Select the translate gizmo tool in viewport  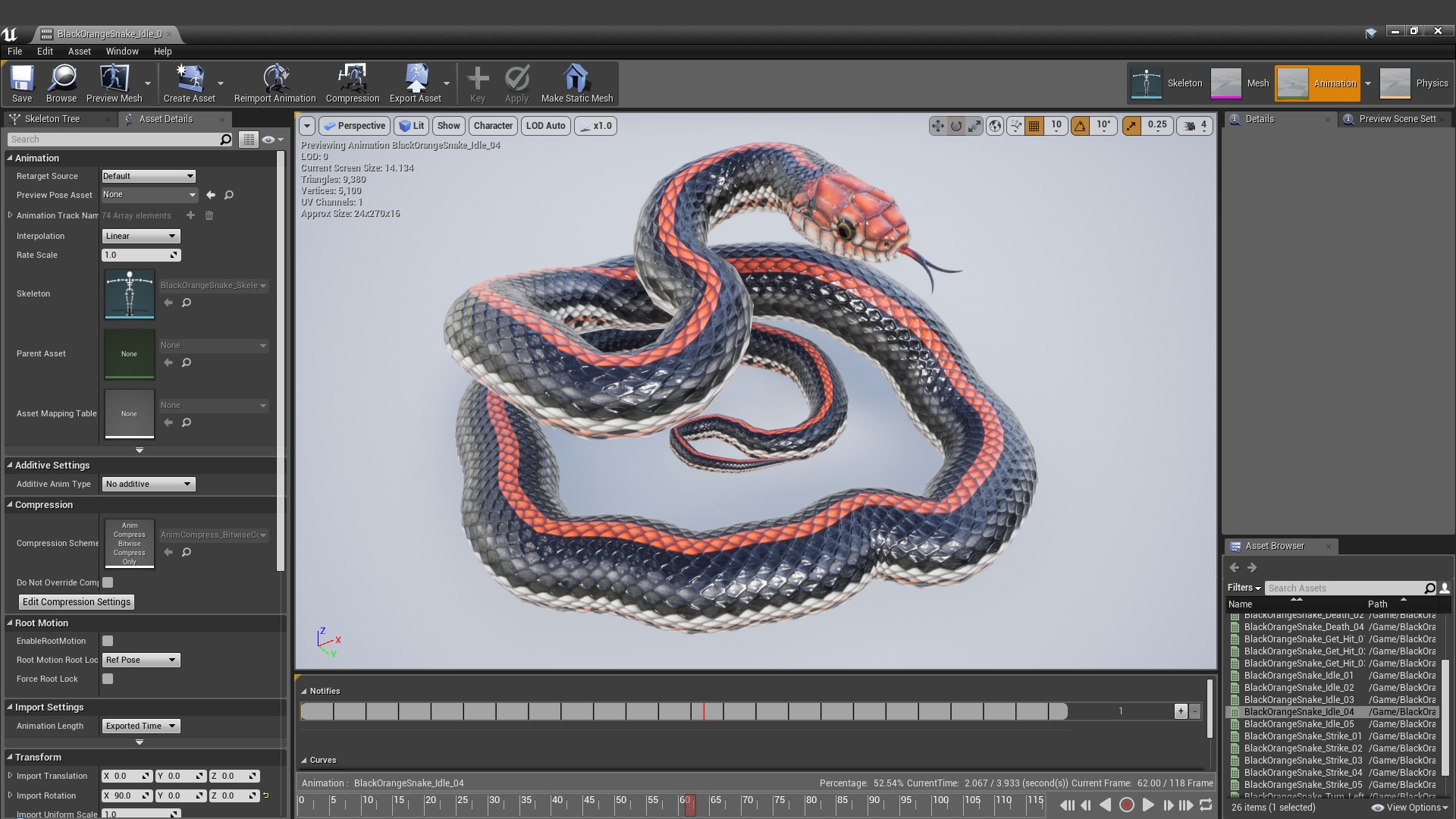[938, 126]
